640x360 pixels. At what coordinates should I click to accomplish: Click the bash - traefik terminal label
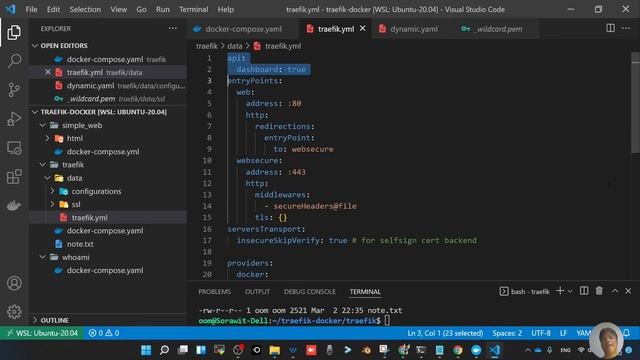(x=525, y=291)
